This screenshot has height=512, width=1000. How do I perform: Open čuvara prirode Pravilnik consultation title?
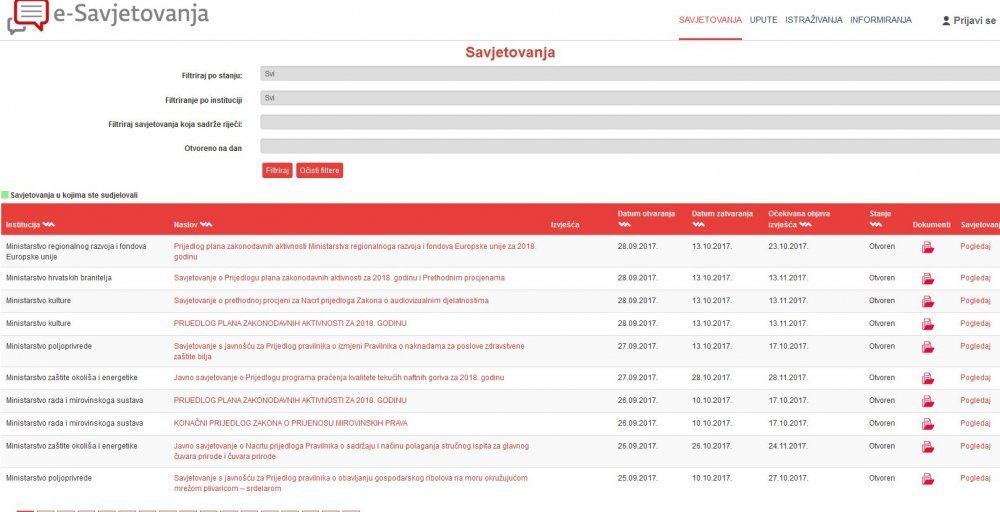coord(351,451)
